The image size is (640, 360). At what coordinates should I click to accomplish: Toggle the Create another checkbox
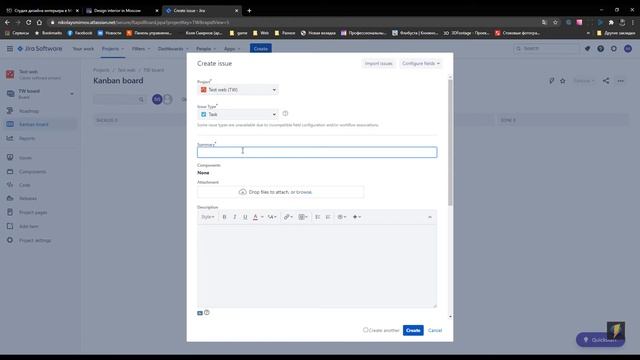pos(365,330)
